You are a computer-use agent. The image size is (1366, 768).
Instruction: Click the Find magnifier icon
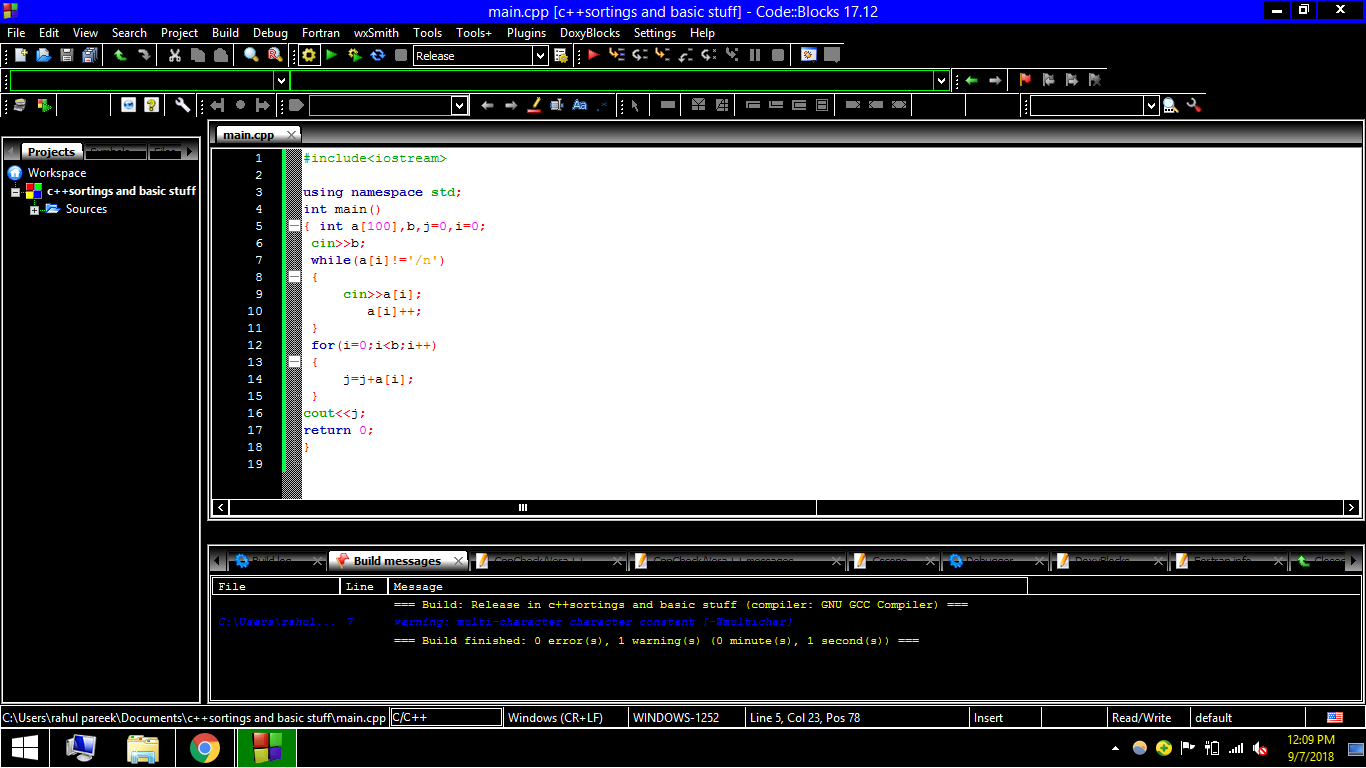click(x=251, y=55)
